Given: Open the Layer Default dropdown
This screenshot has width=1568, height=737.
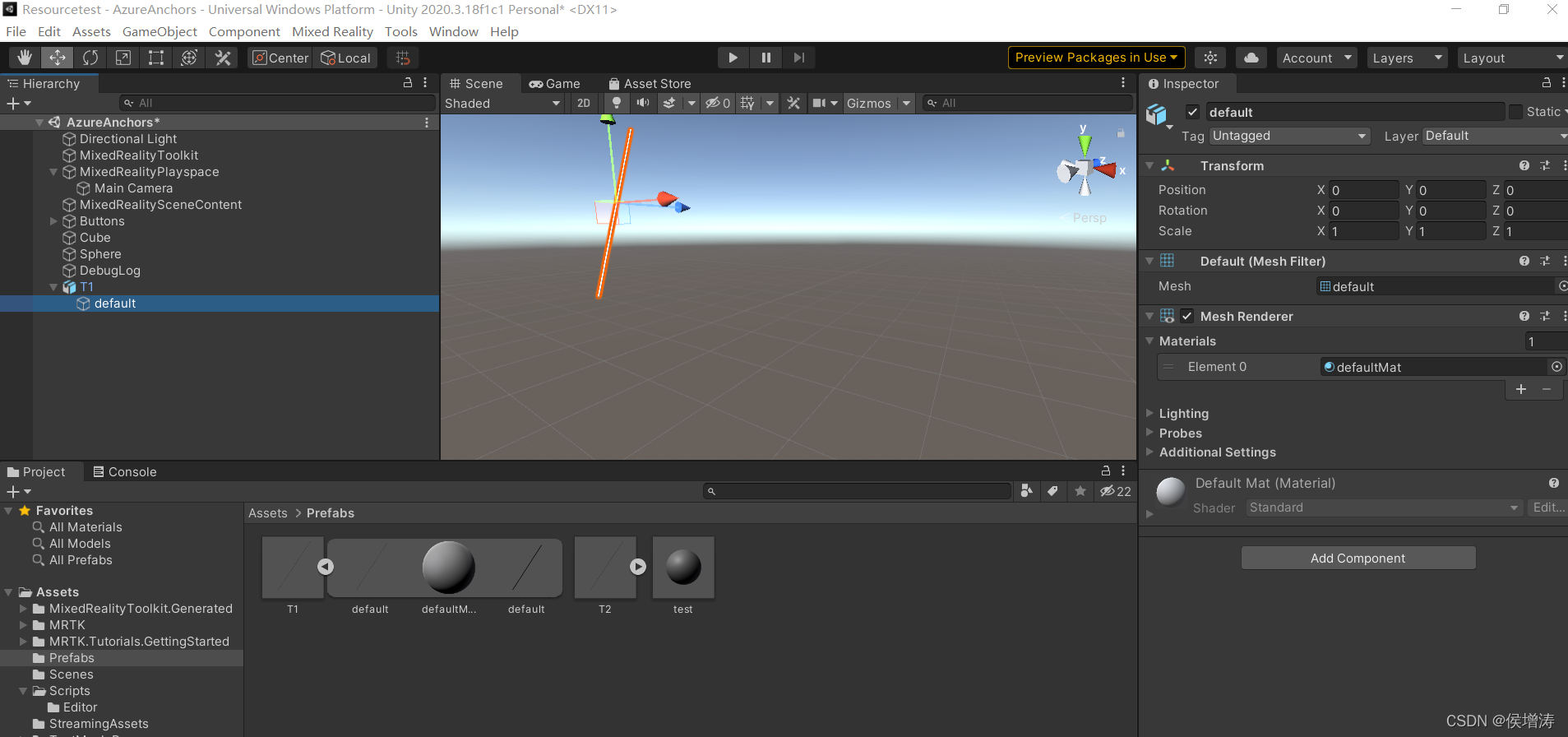Looking at the screenshot, I should (1495, 136).
